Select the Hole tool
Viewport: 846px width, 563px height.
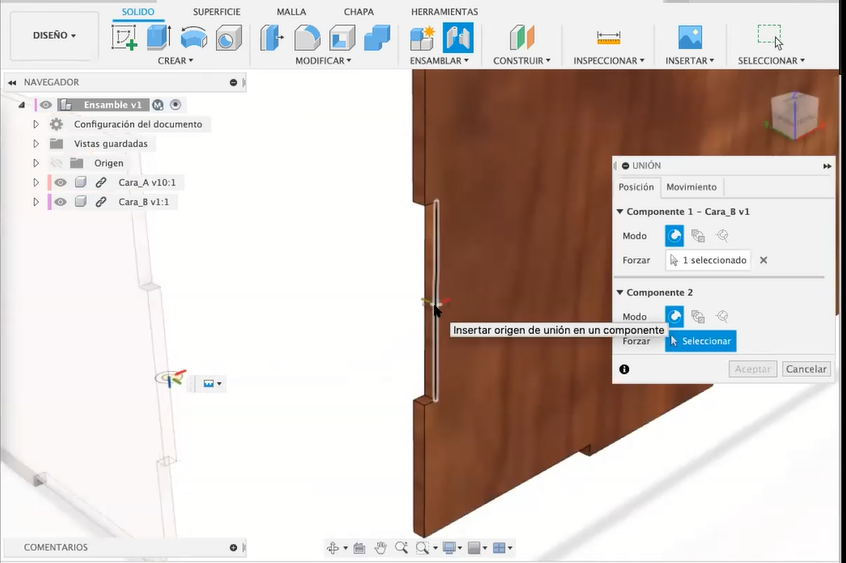[x=229, y=39]
